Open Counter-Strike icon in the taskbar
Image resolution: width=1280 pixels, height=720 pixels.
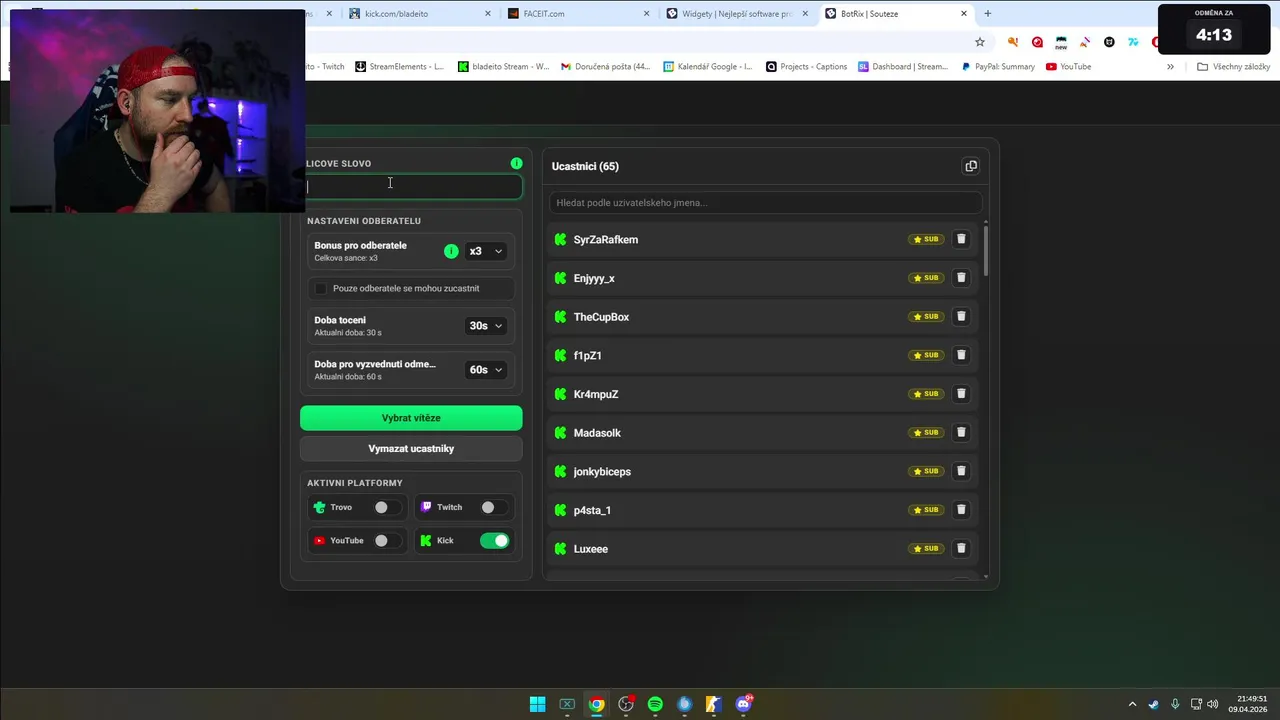pyautogui.click(x=713, y=704)
